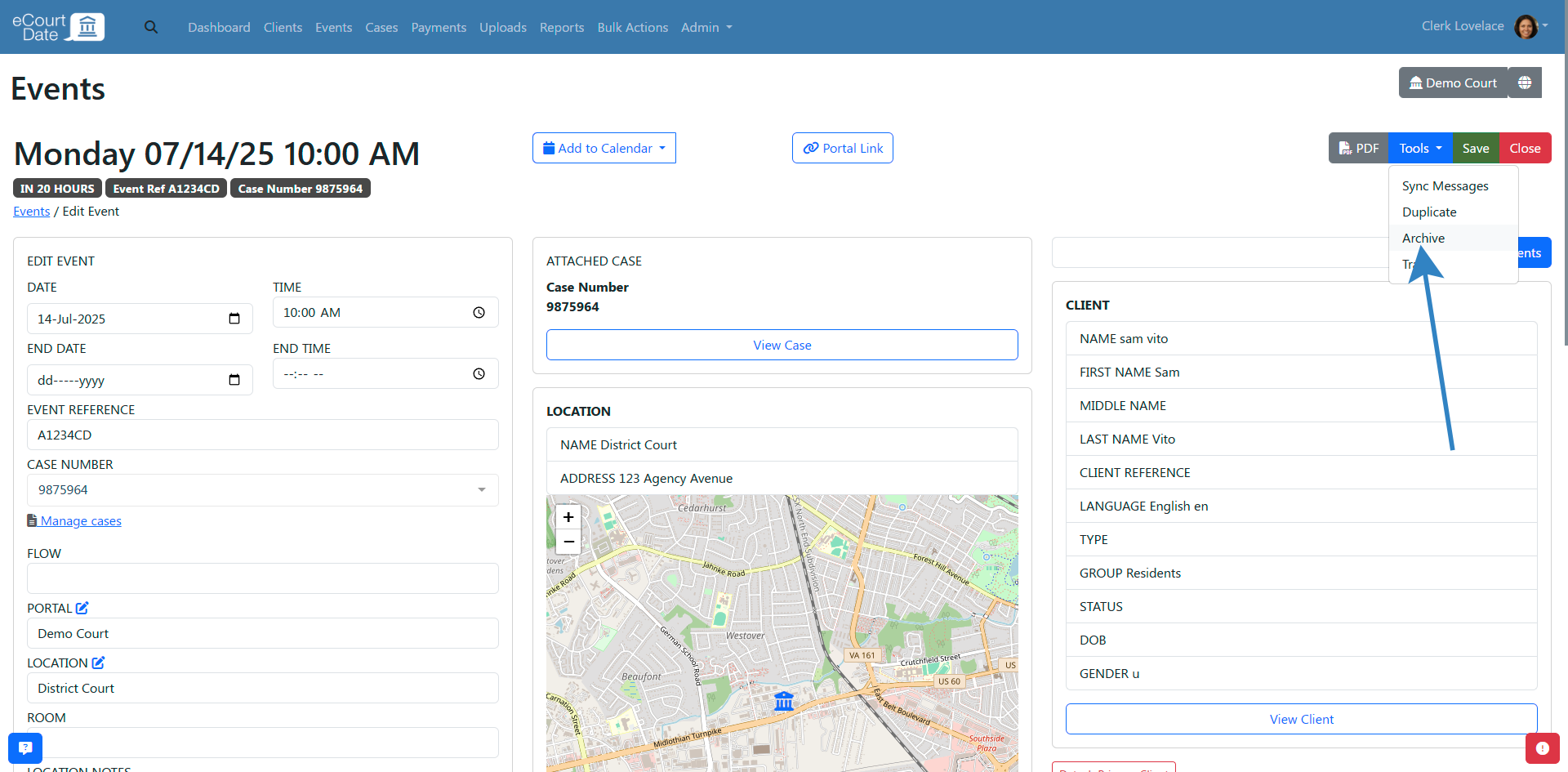Go to Payments
The image size is (1568, 772).
tap(439, 27)
